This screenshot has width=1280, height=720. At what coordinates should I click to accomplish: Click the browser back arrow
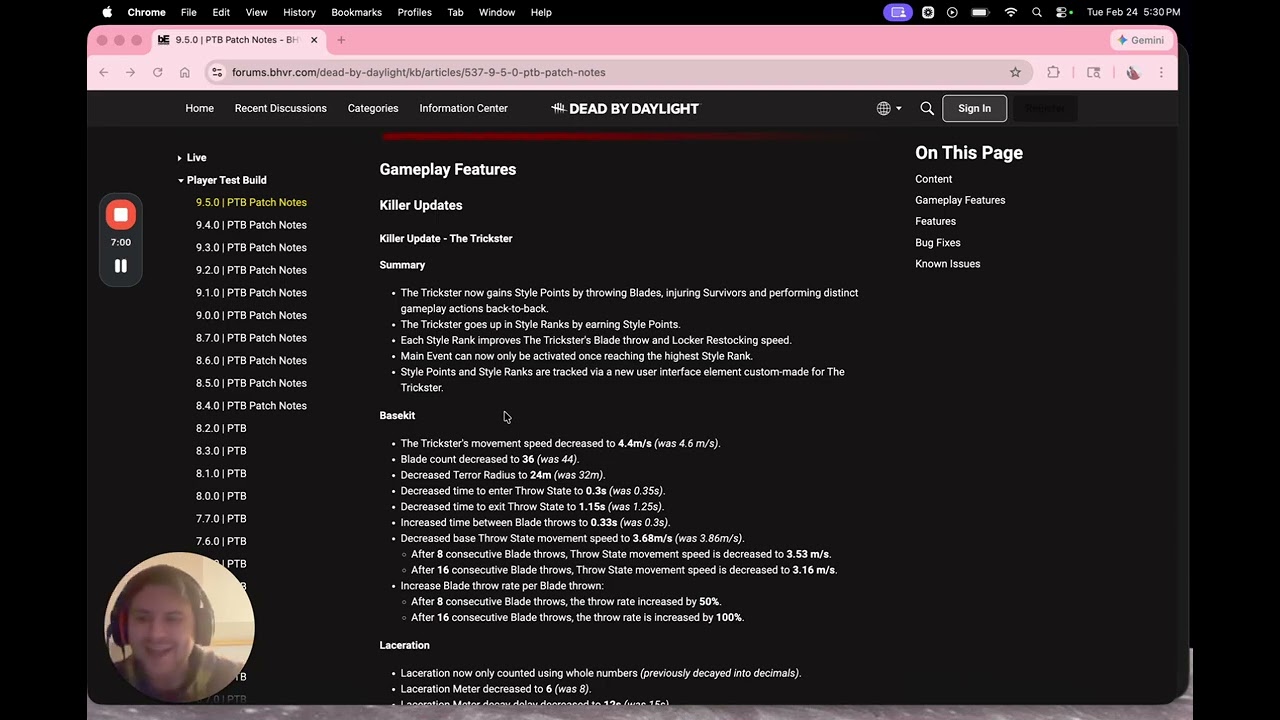pyautogui.click(x=104, y=72)
